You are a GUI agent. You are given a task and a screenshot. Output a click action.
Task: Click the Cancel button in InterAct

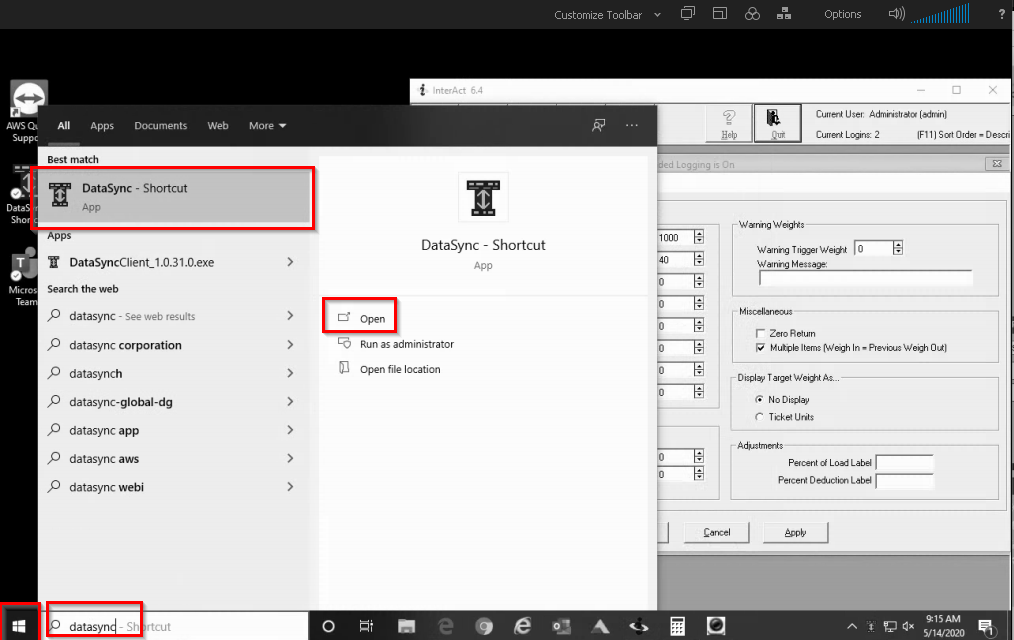click(717, 532)
